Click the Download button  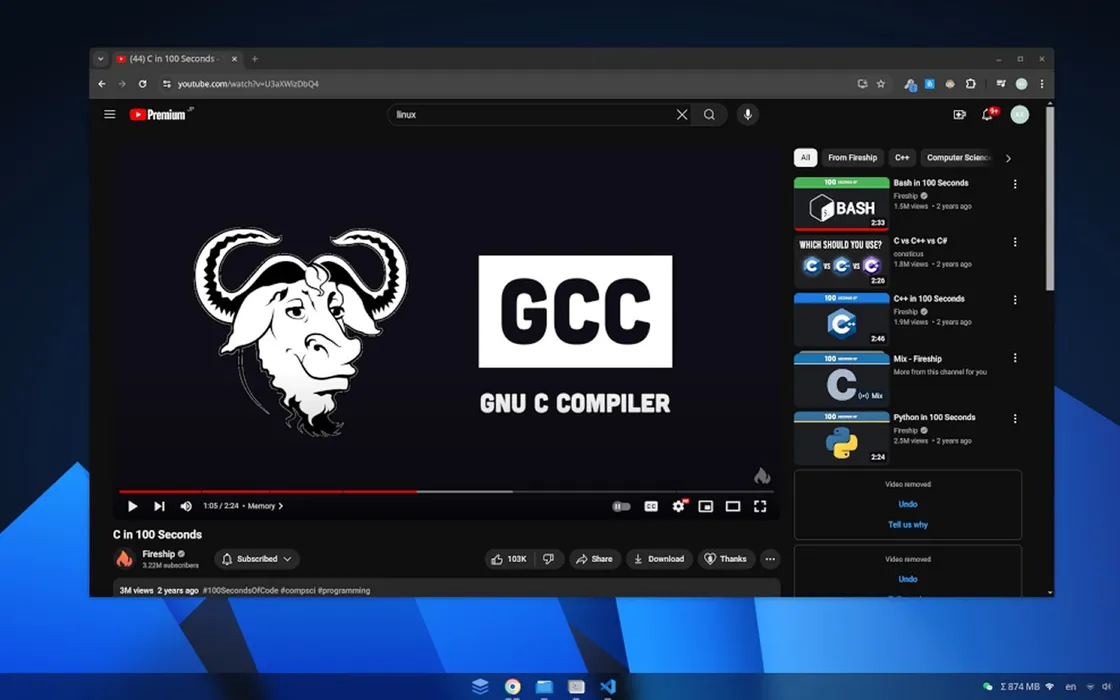[659, 559]
